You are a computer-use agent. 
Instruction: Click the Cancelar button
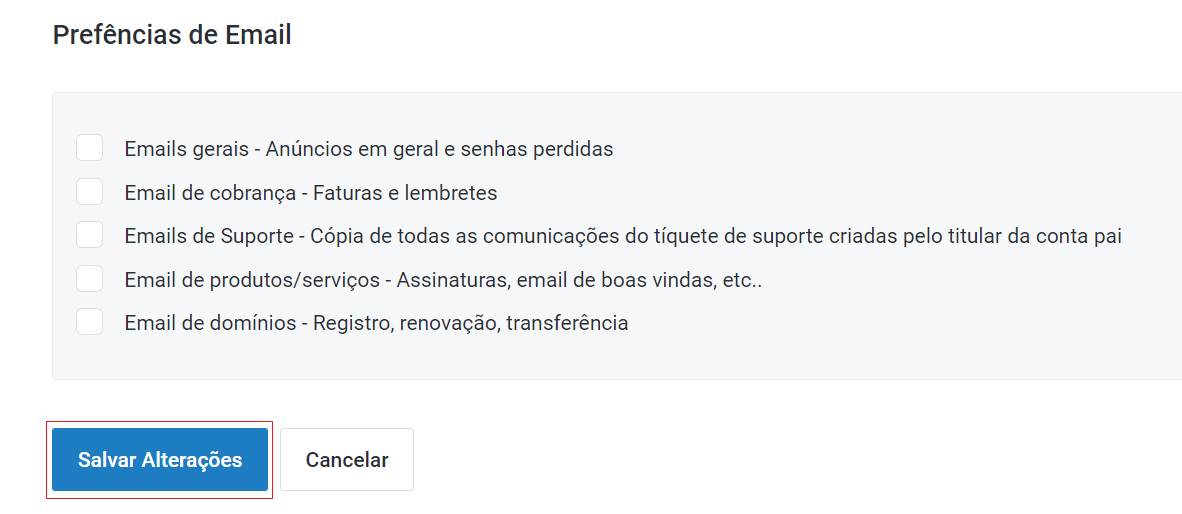click(347, 460)
